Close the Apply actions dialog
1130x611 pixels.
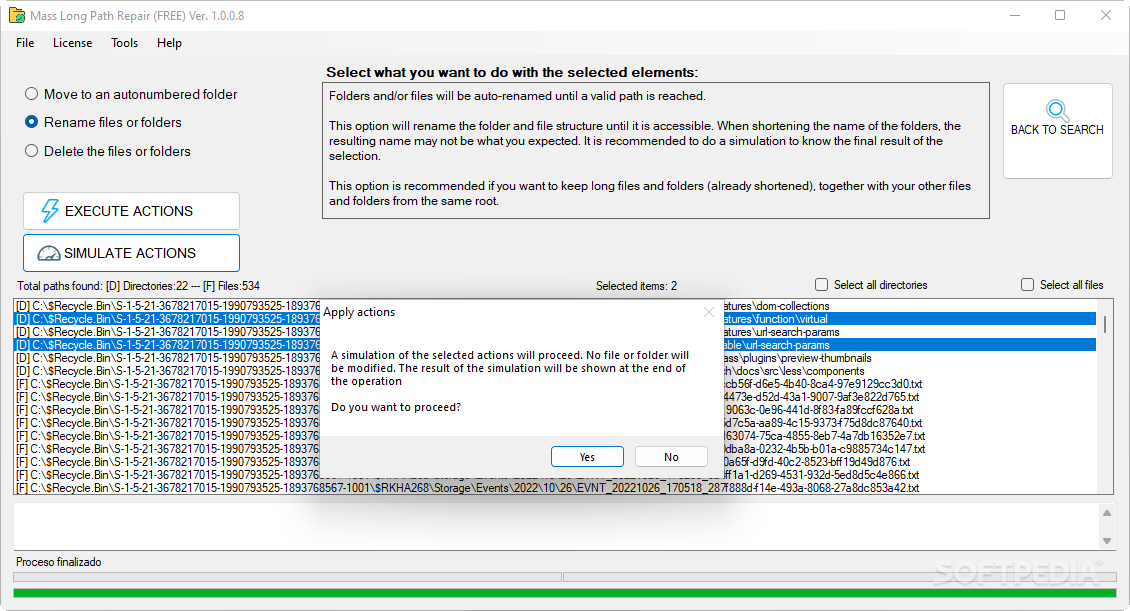709,312
